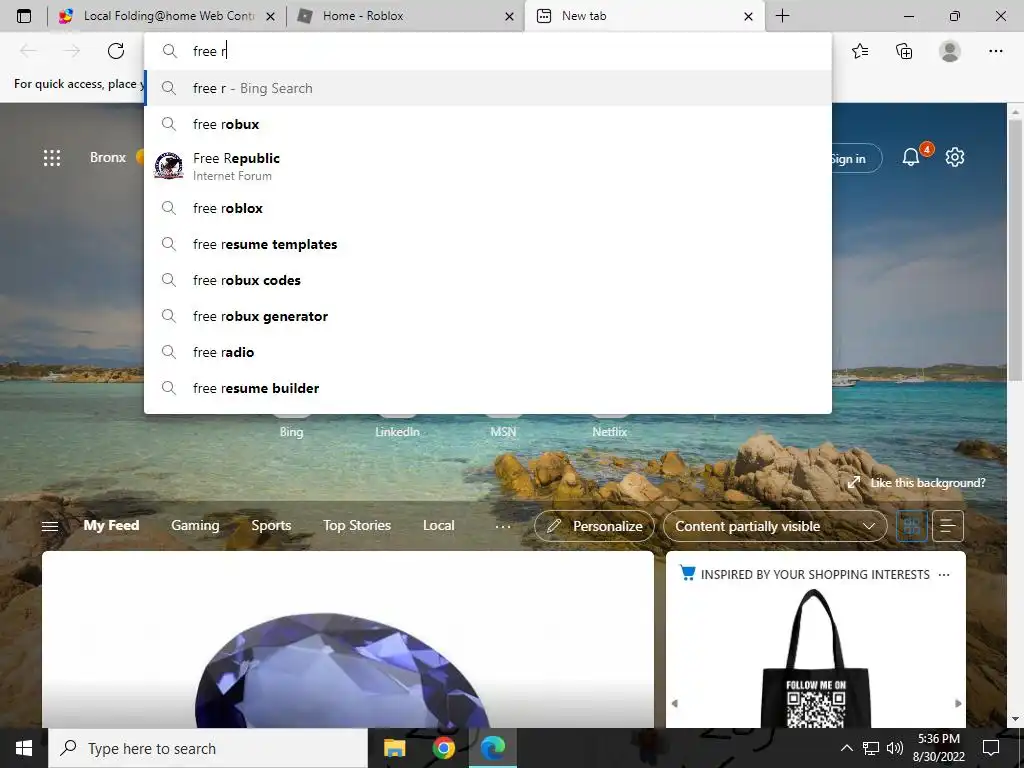Open the MSN quick link
The height and width of the screenshot is (768, 1024).
(x=503, y=432)
